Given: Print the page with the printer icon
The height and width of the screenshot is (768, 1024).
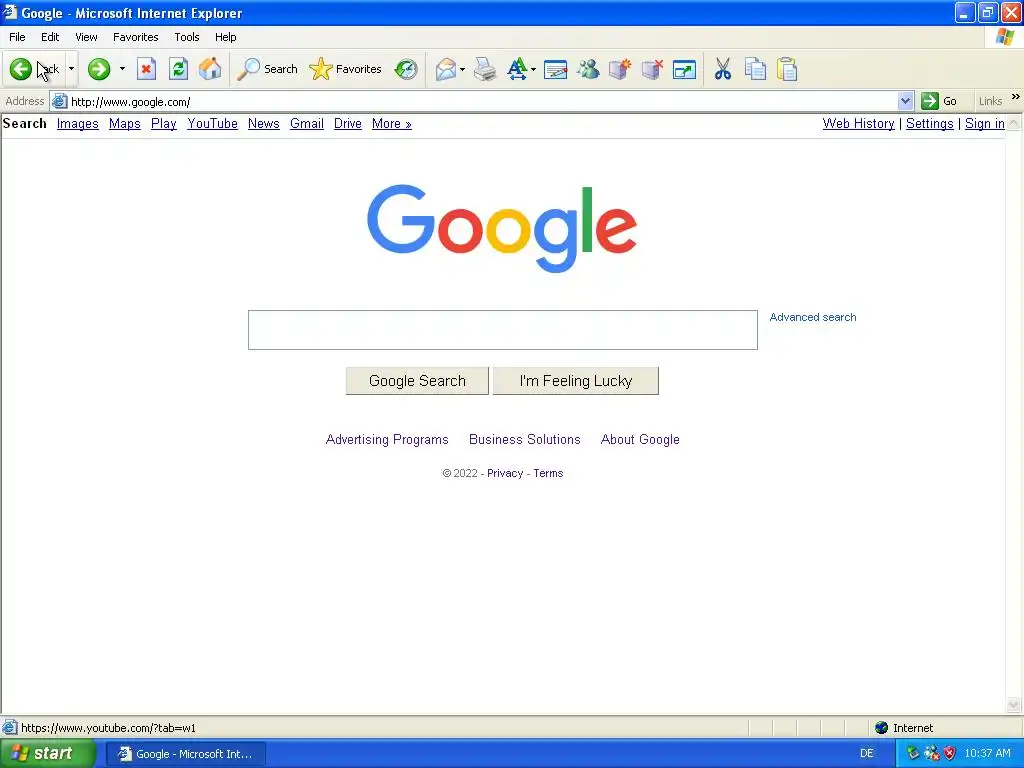Looking at the screenshot, I should (x=485, y=69).
